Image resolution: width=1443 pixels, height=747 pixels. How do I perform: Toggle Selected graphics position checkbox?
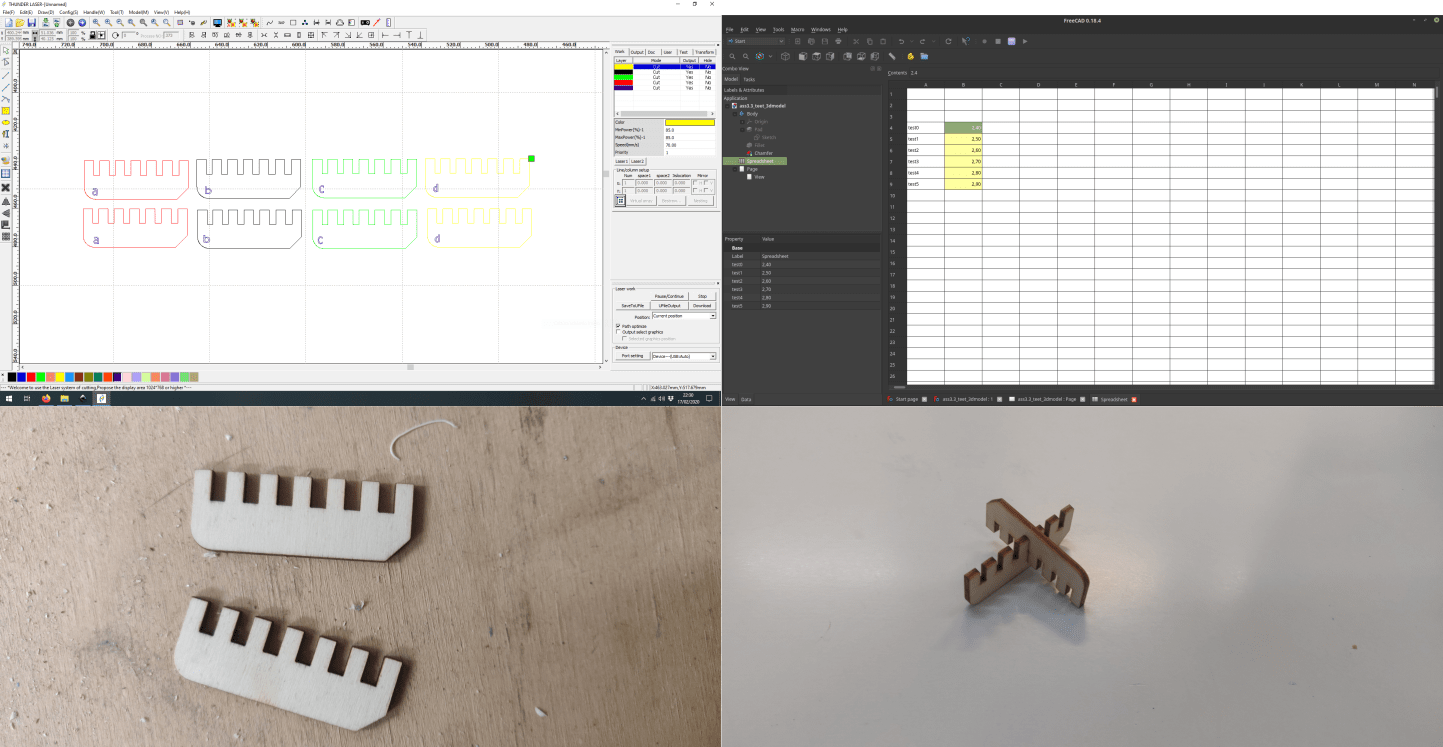pyautogui.click(x=624, y=339)
